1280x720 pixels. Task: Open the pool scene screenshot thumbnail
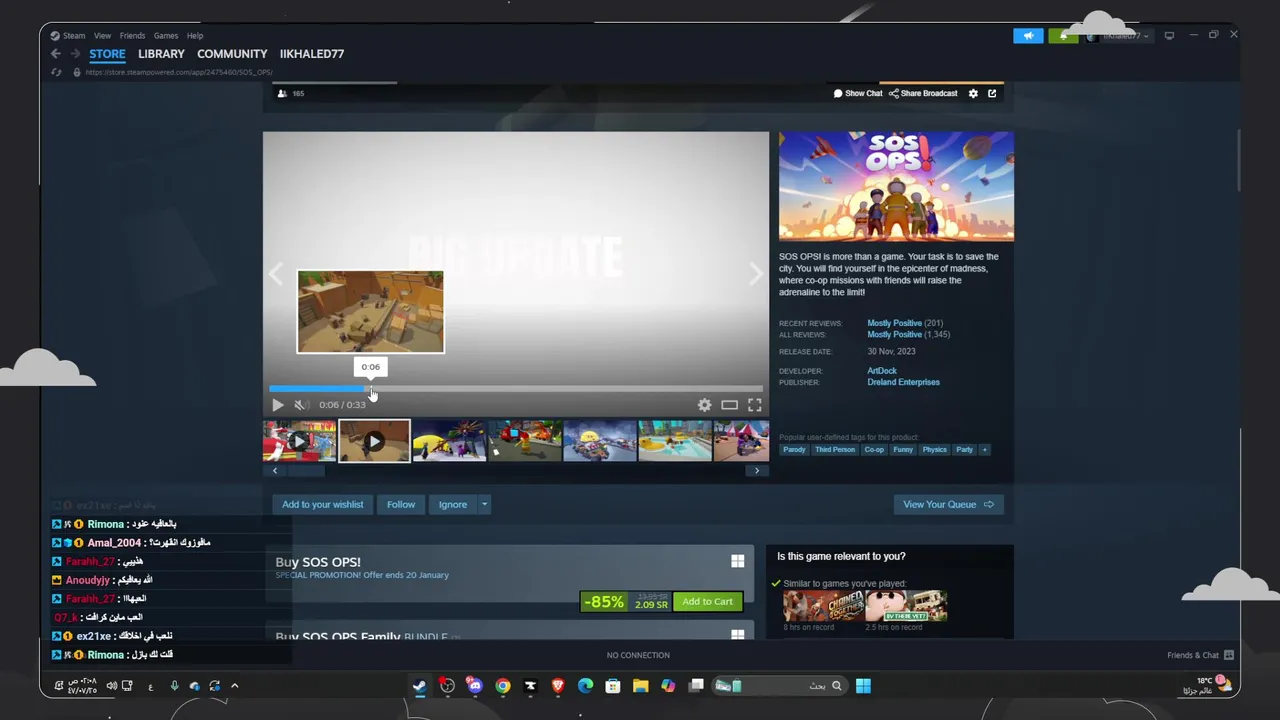(675, 441)
